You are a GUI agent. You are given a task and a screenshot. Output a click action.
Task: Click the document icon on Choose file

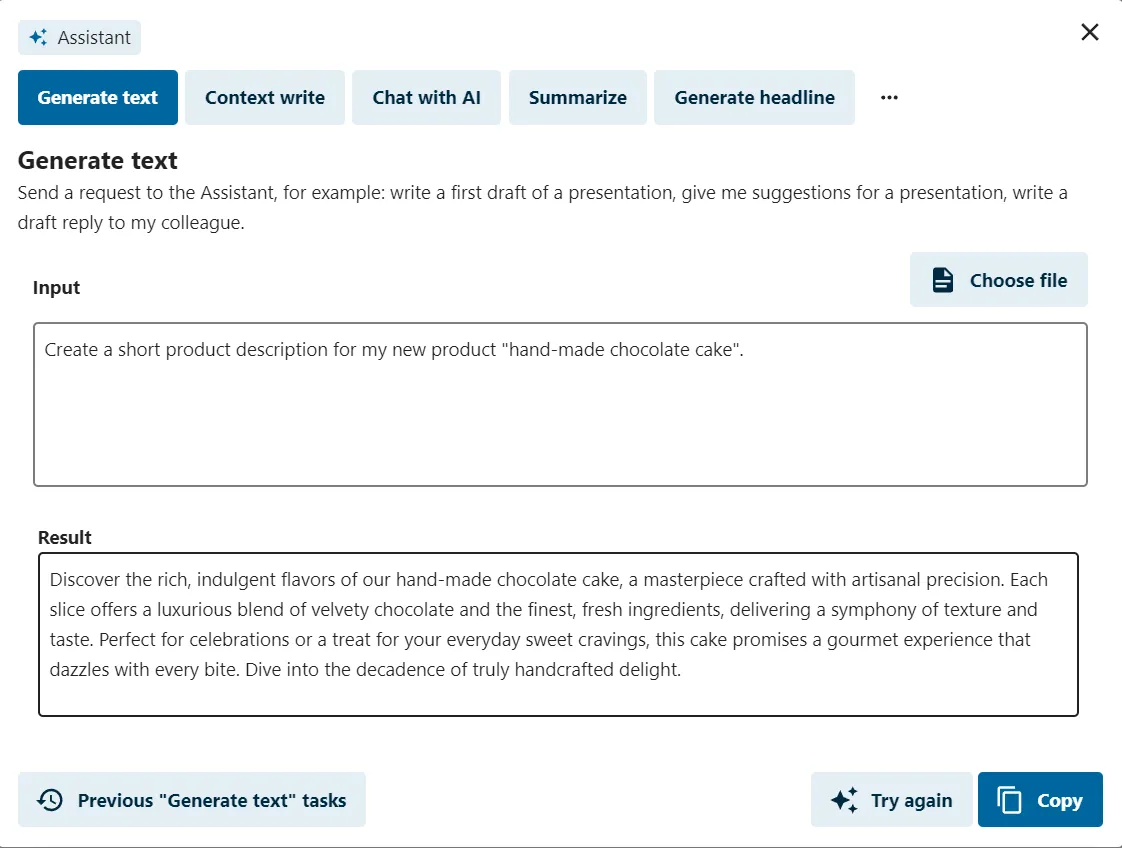[x=942, y=280]
